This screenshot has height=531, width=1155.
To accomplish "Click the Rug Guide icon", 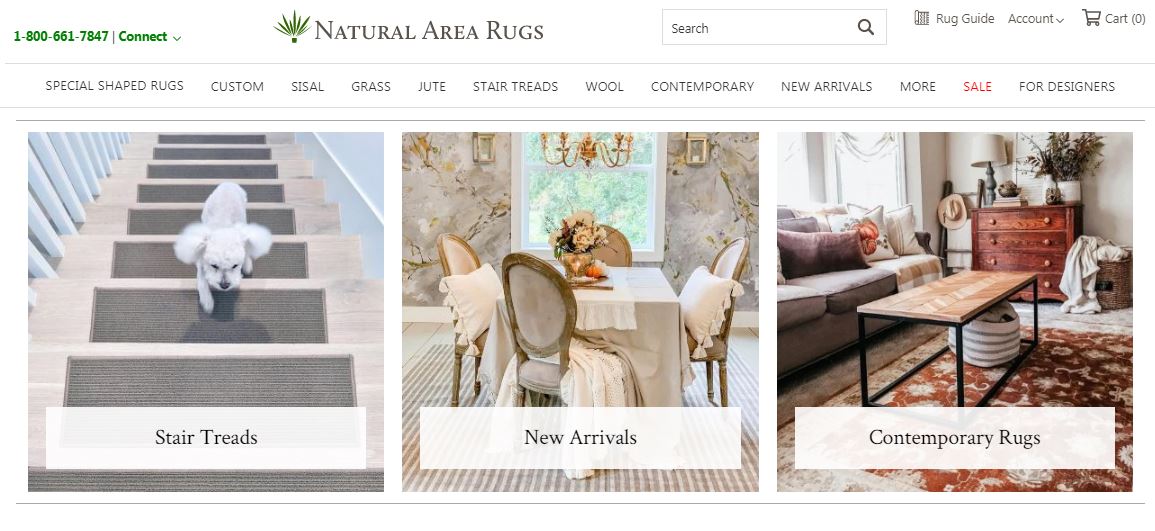I will click(921, 18).
